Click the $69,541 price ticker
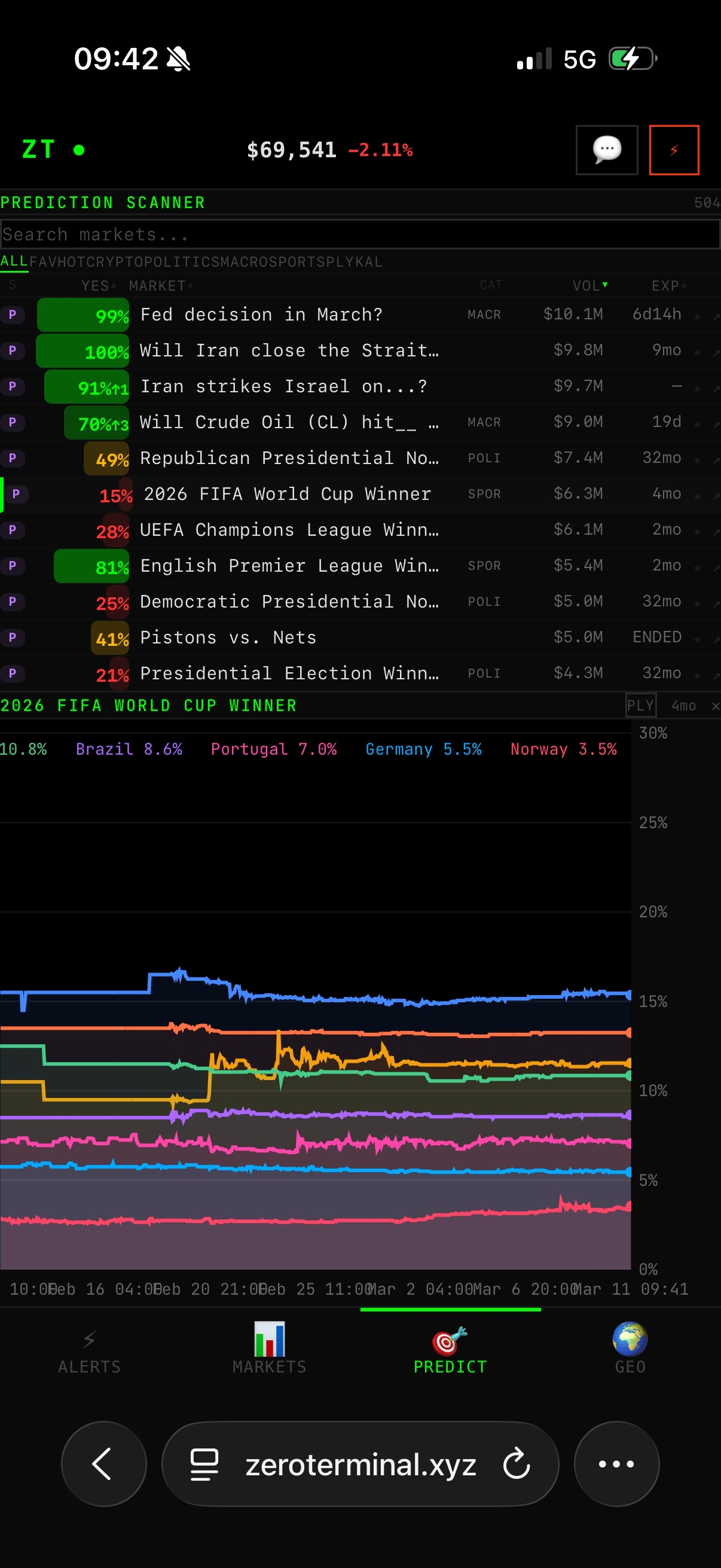The width and height of the screenshot is (721, 1568). tap(291, 150)
